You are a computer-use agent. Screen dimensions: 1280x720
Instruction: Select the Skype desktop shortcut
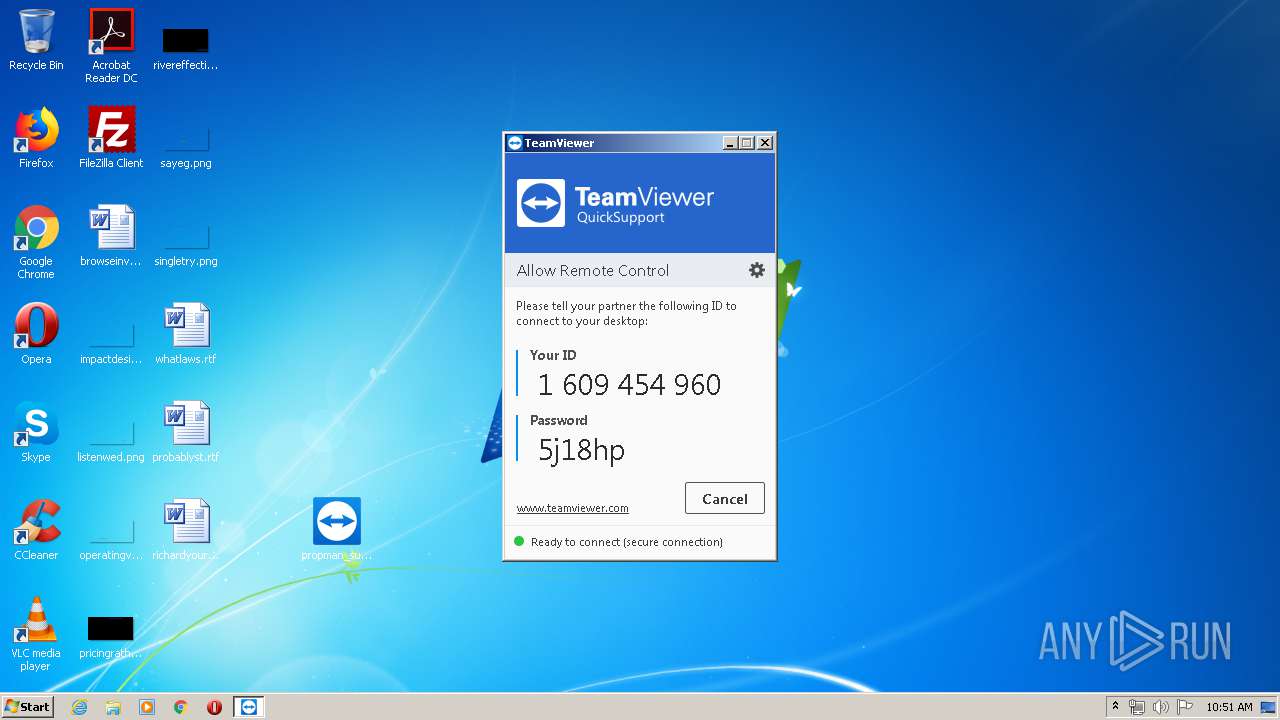(36, 432)
